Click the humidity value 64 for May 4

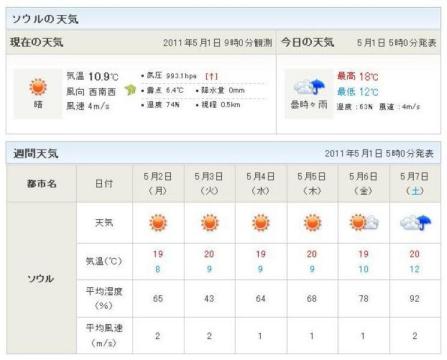coord(261,298)
